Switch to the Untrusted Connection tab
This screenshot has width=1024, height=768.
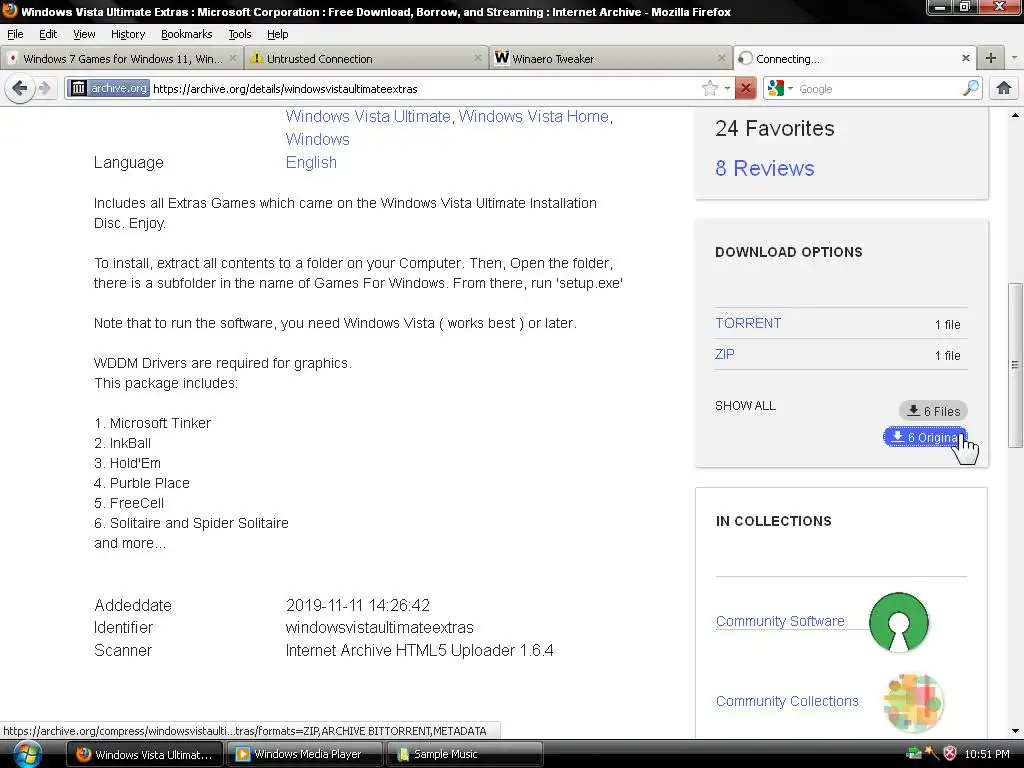click(x=366, y=58)
